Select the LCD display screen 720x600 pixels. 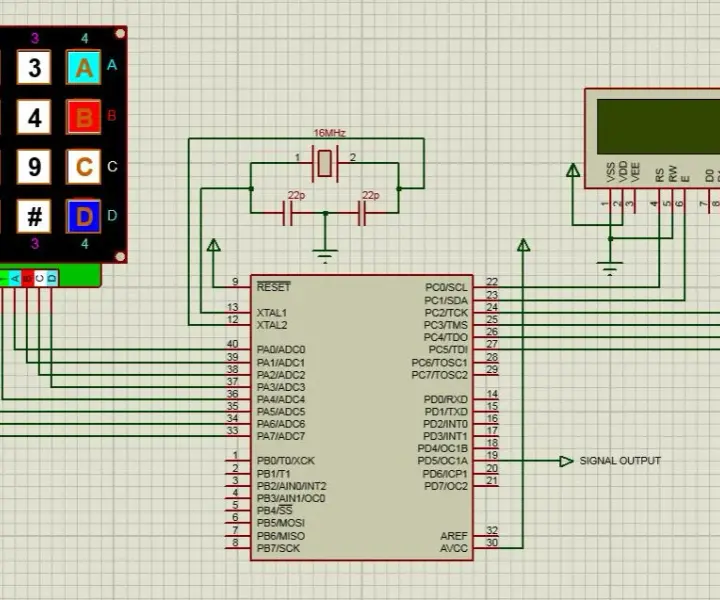click(658, 127)
